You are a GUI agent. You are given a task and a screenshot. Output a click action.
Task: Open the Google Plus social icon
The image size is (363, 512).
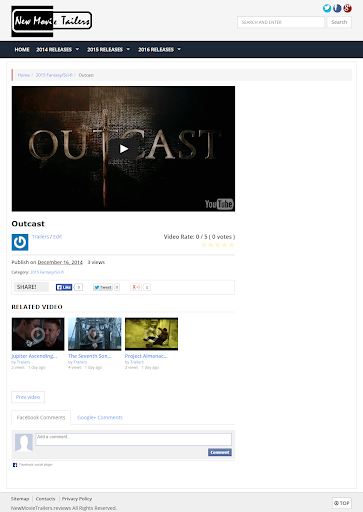(x=347, y=8)
